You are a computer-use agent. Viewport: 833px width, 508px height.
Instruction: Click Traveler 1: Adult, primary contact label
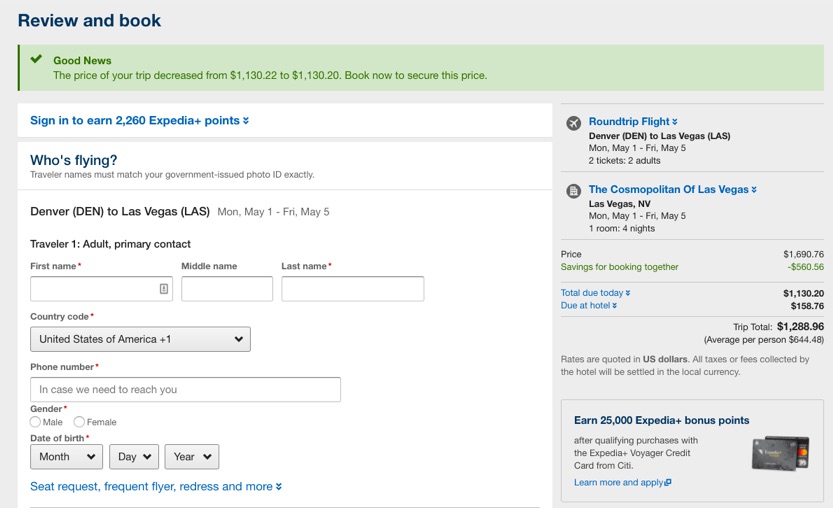[110, 244]
